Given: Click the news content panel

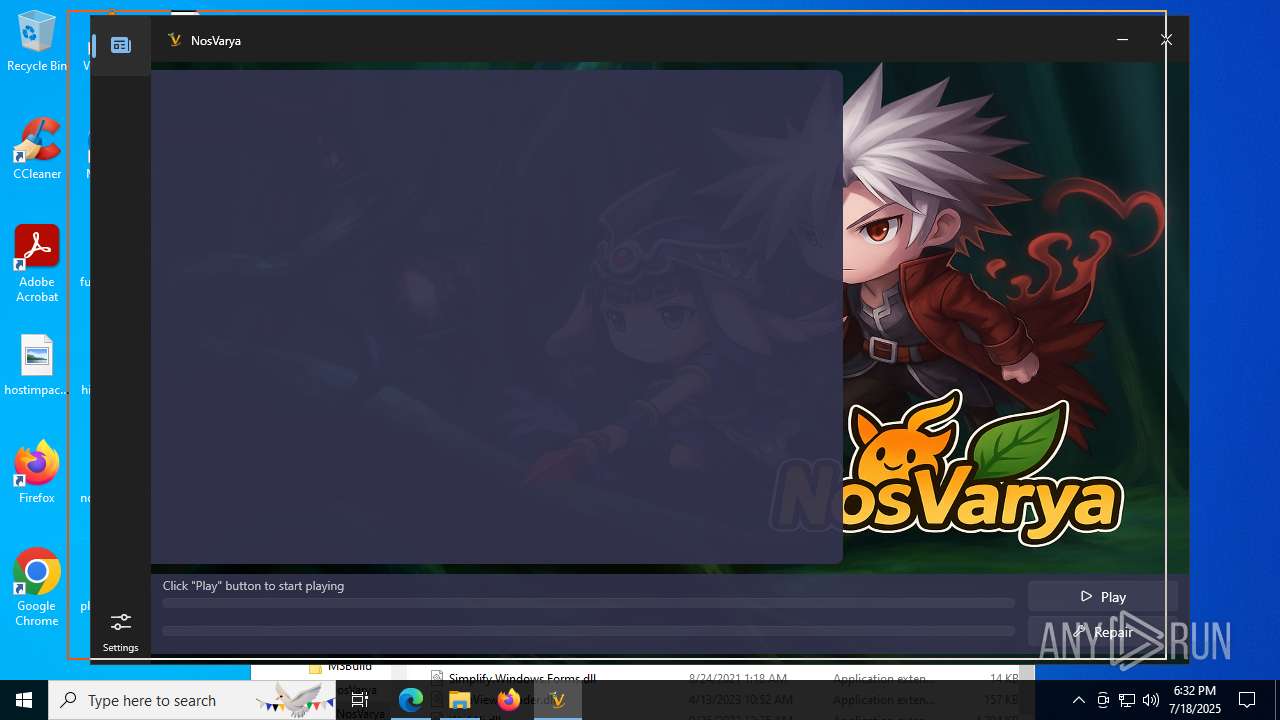Looking at the screenshot, I should [x=497, y=317].
